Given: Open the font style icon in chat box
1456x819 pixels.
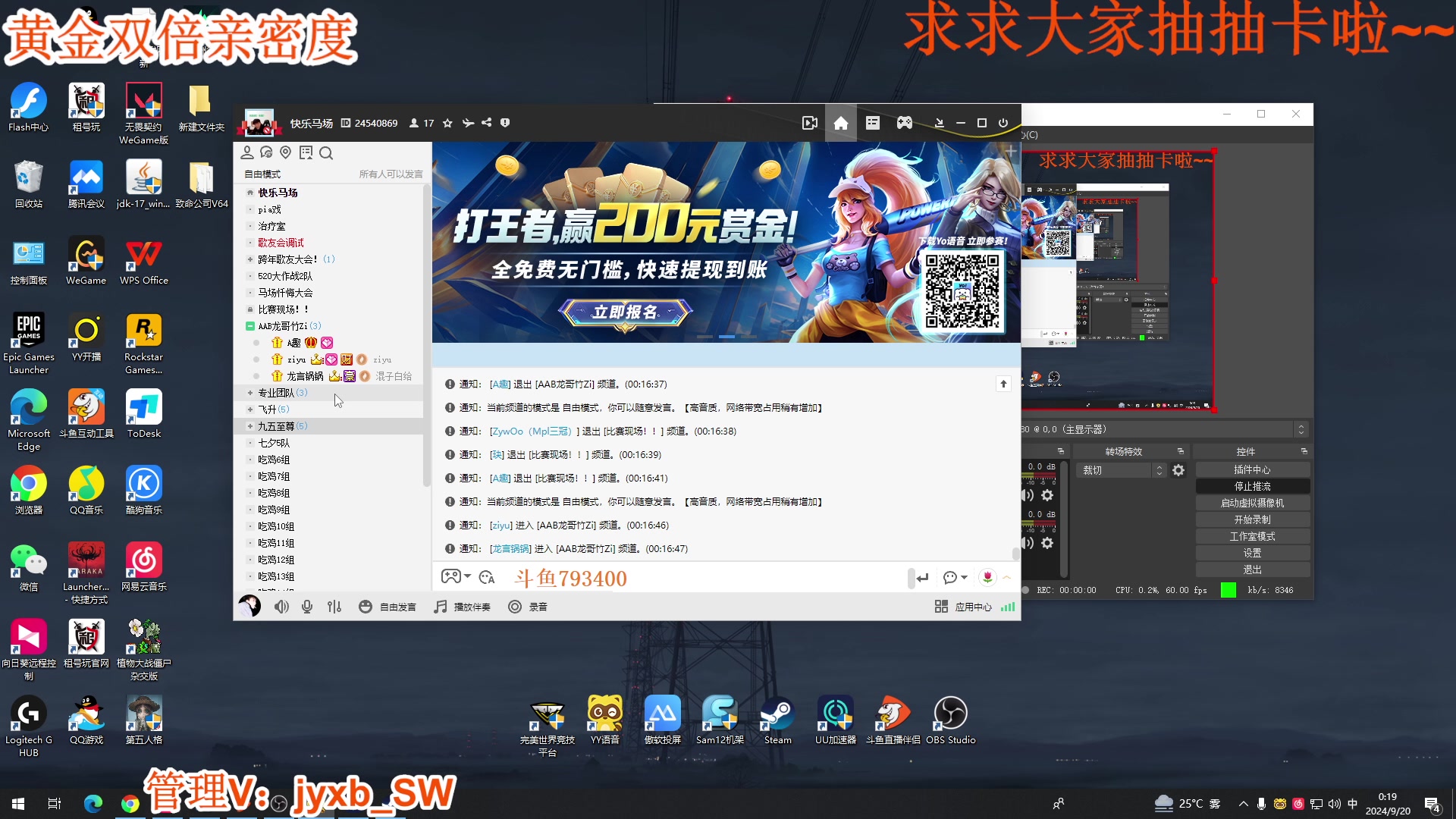Looking at the screenshot, I should 487,578.
